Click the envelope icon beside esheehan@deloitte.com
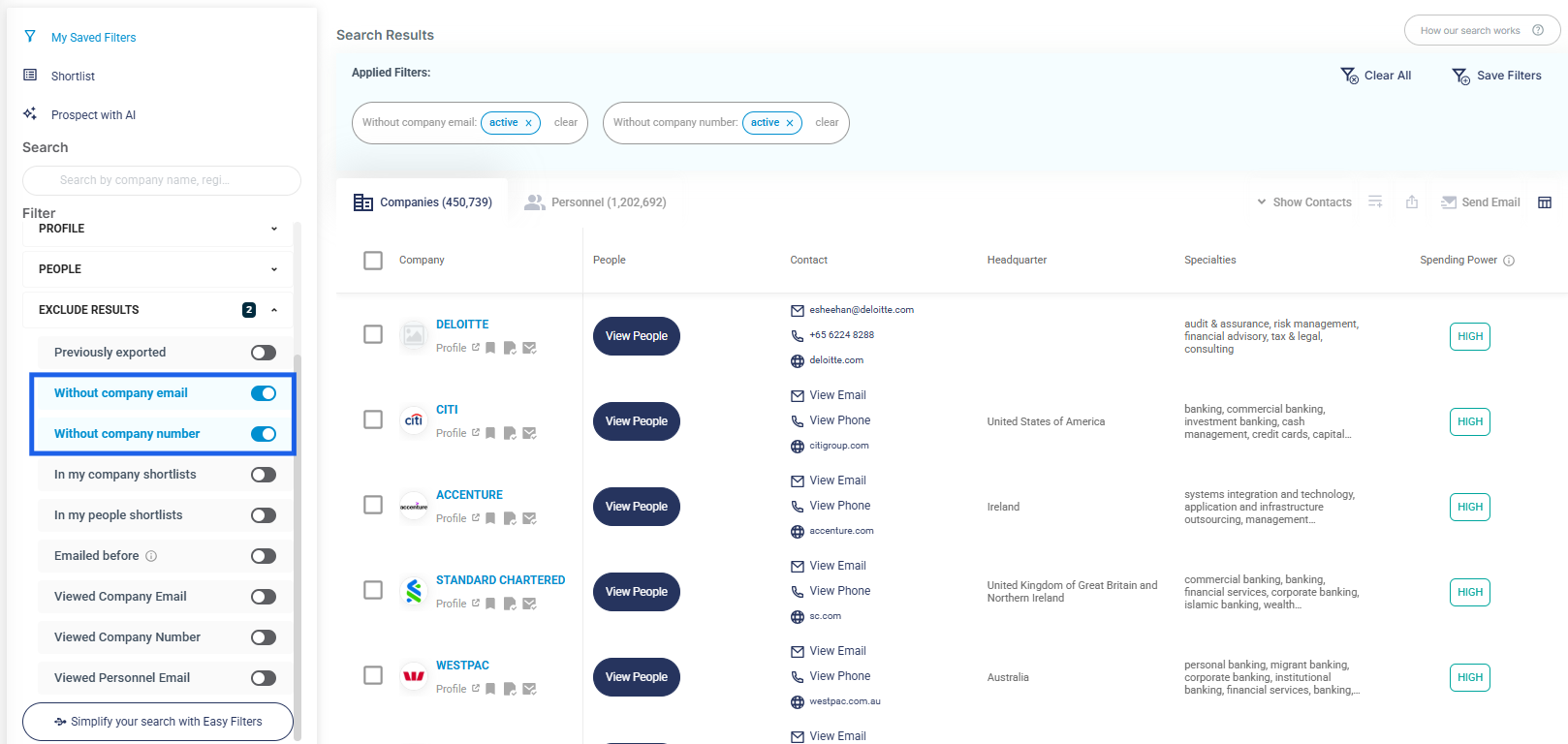 (798, 311)
